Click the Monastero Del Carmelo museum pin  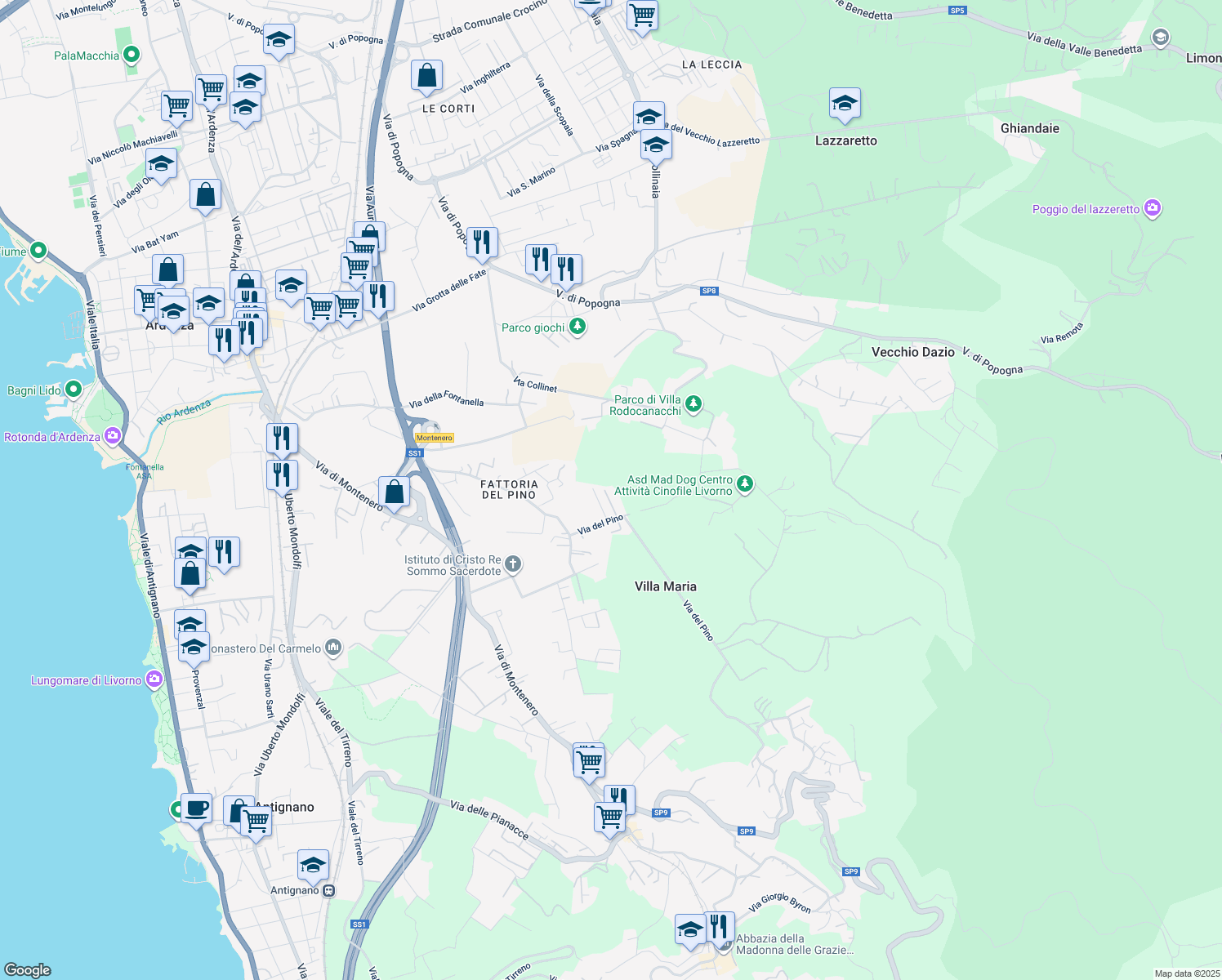pos(332,648)
